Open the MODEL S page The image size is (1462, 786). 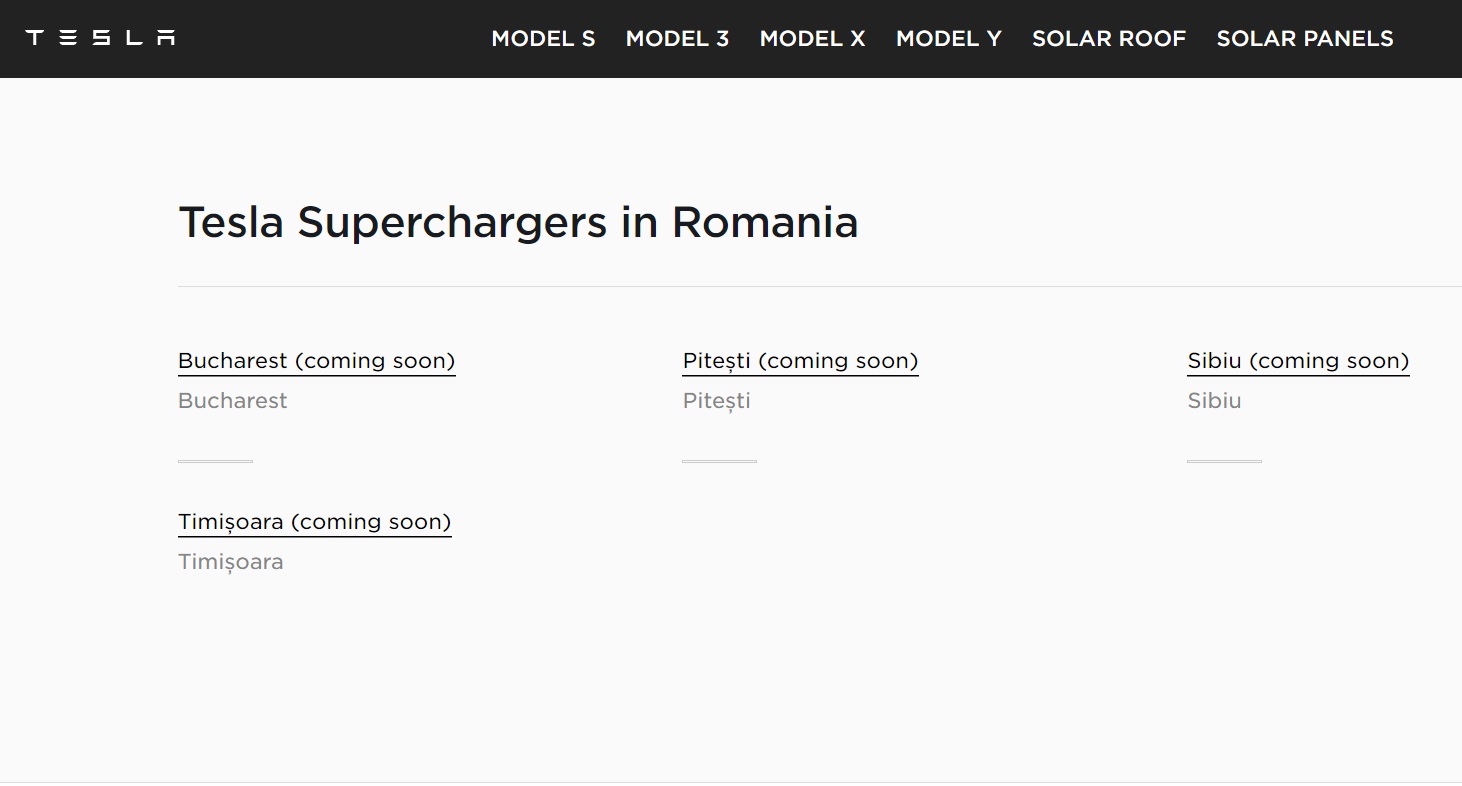click(x=543, y=39)
